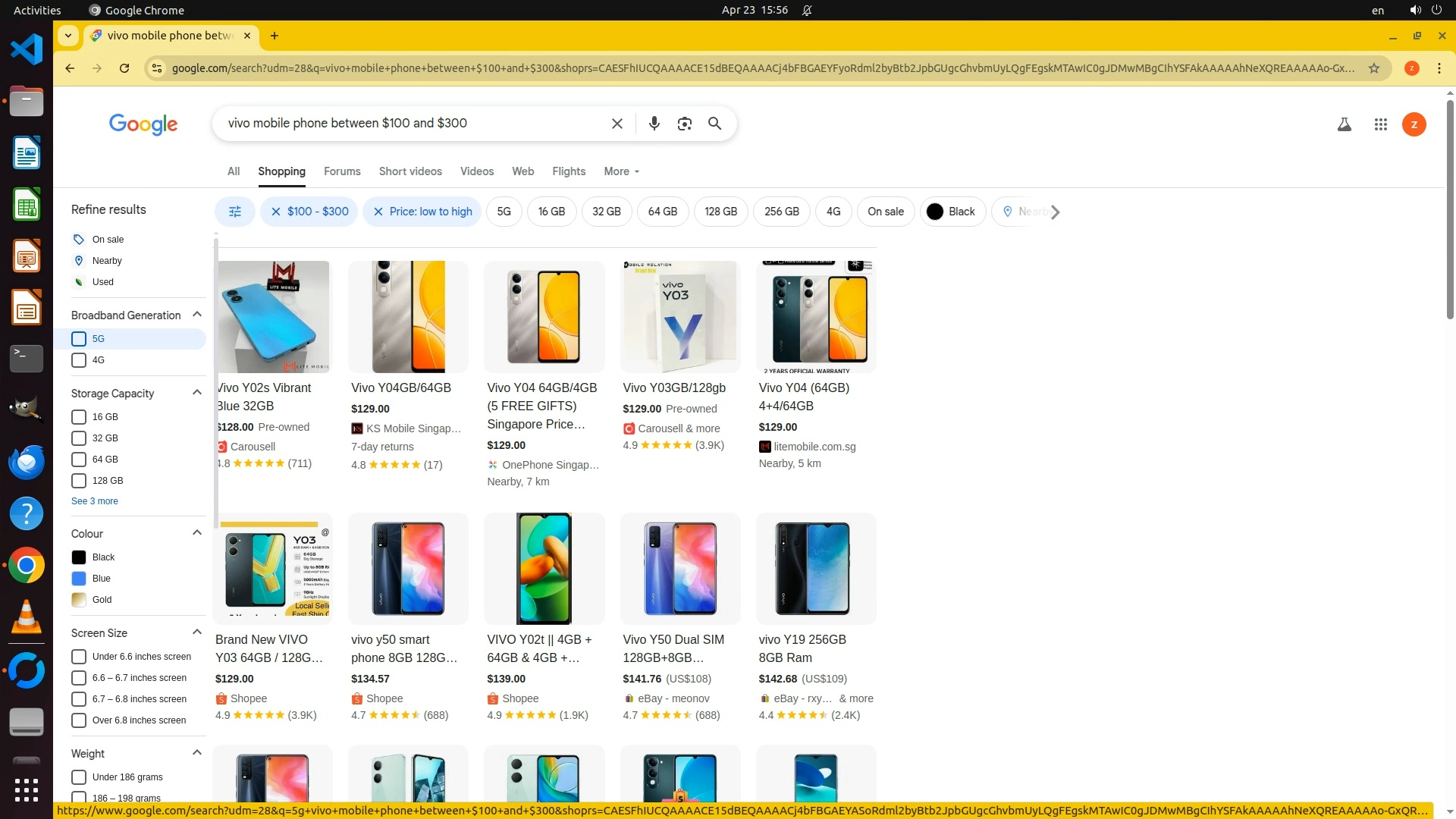
Task: Switch to the Videos tab
Action: (x=476, y=171)
